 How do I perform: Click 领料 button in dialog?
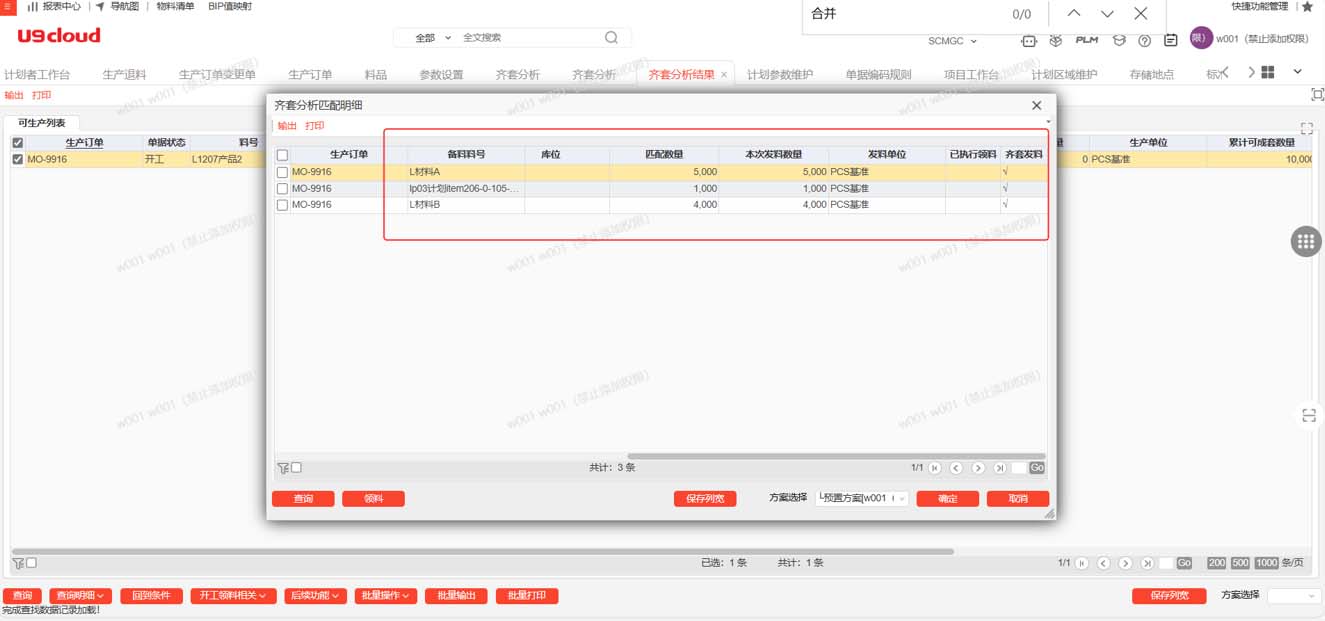coord(373,498)
